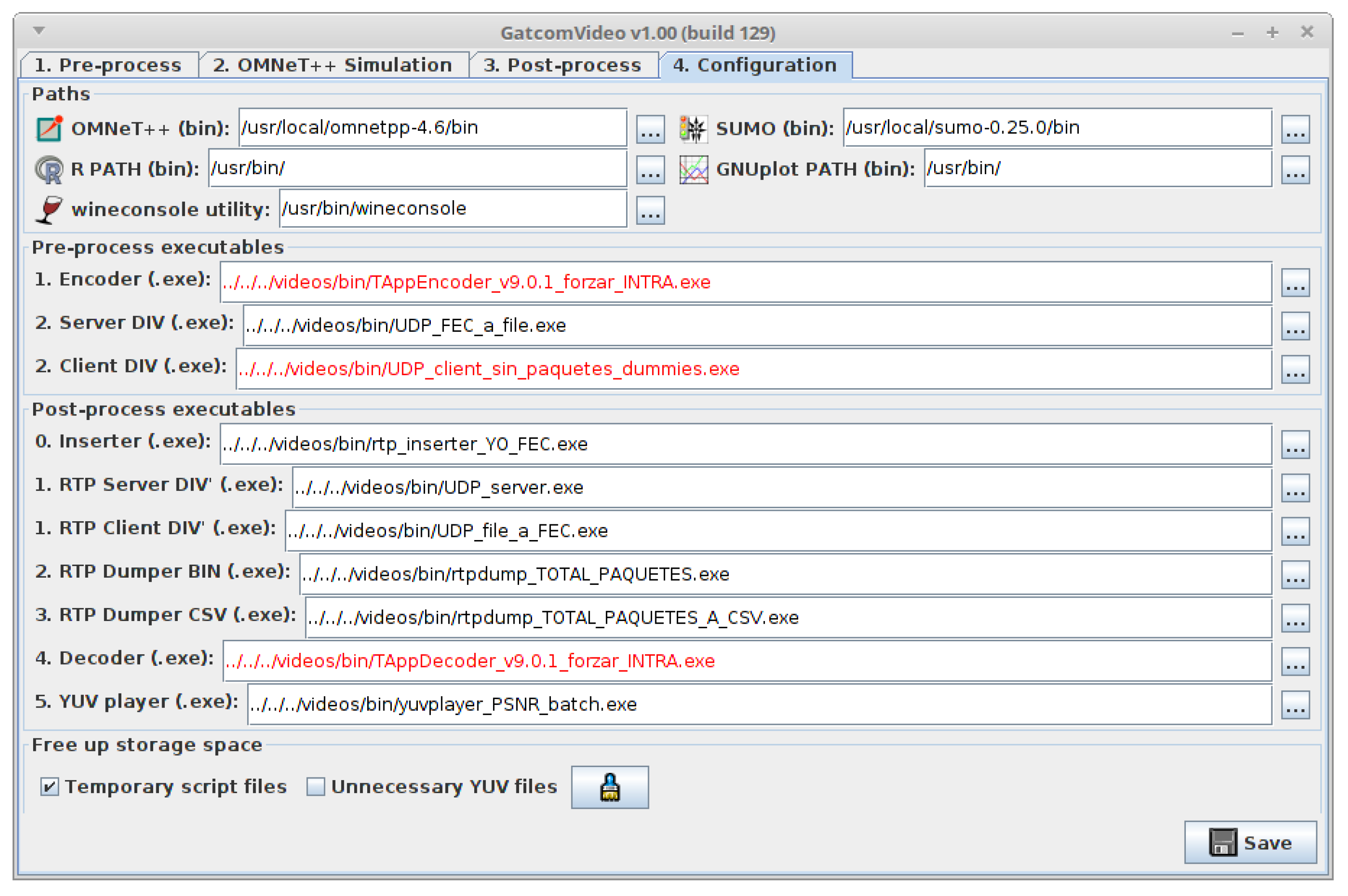1348x896 pixels.
Task: Click the OMNeT++ icon in Paths
Action: coord(49,128)
